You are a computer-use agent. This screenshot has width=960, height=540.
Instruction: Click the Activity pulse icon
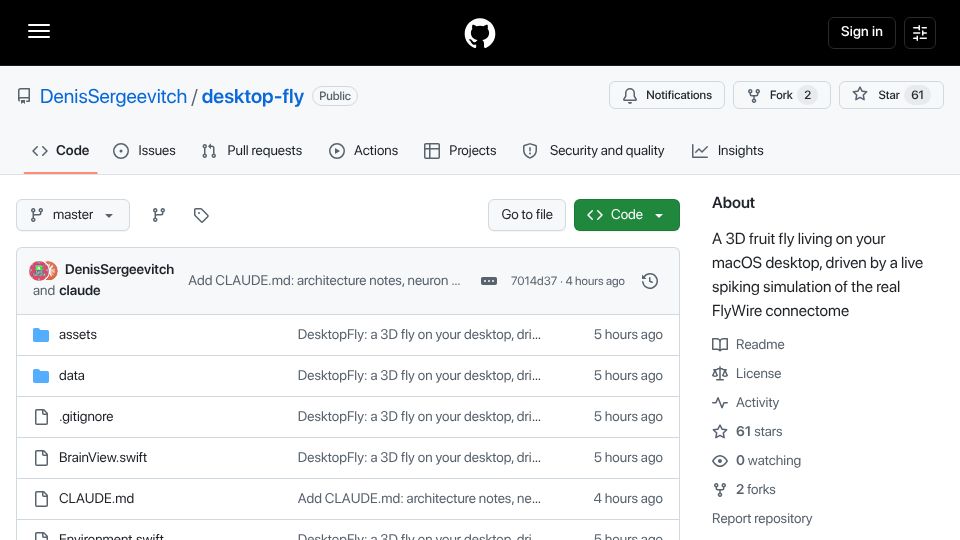click(x=720, y=402)
